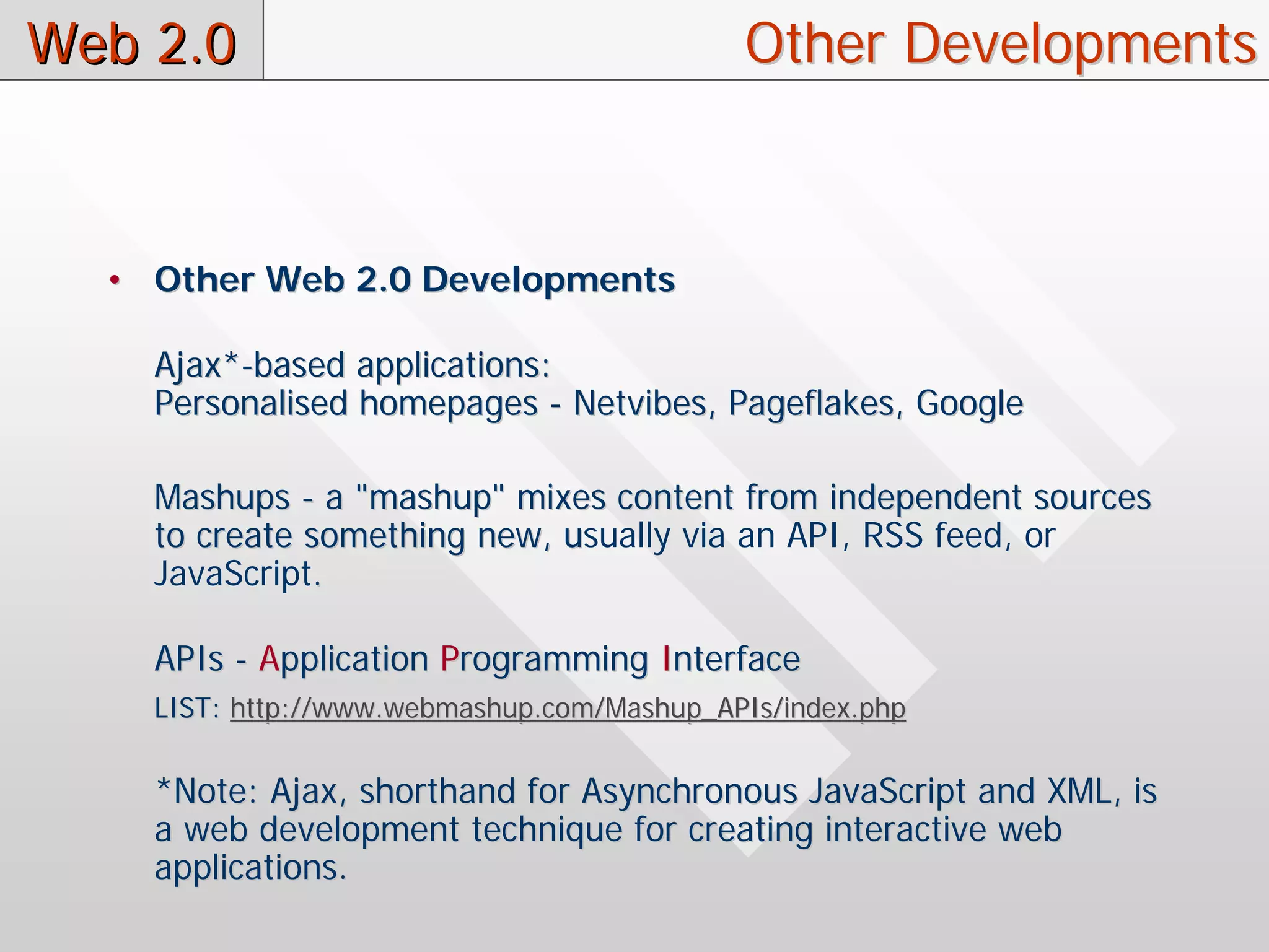Click 'Personalised homepages' text
The width and height of the screenshot is (1269, 952).
(x=345, y=403)
